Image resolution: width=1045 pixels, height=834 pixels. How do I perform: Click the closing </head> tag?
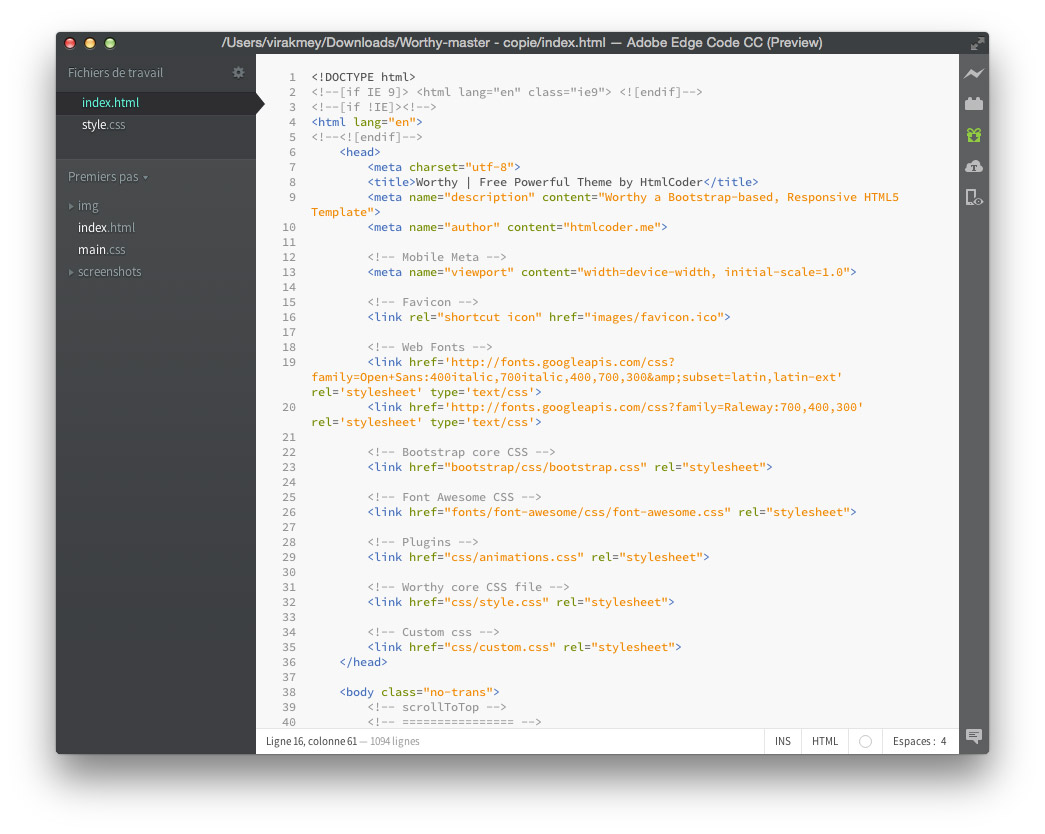coord(363,662)
